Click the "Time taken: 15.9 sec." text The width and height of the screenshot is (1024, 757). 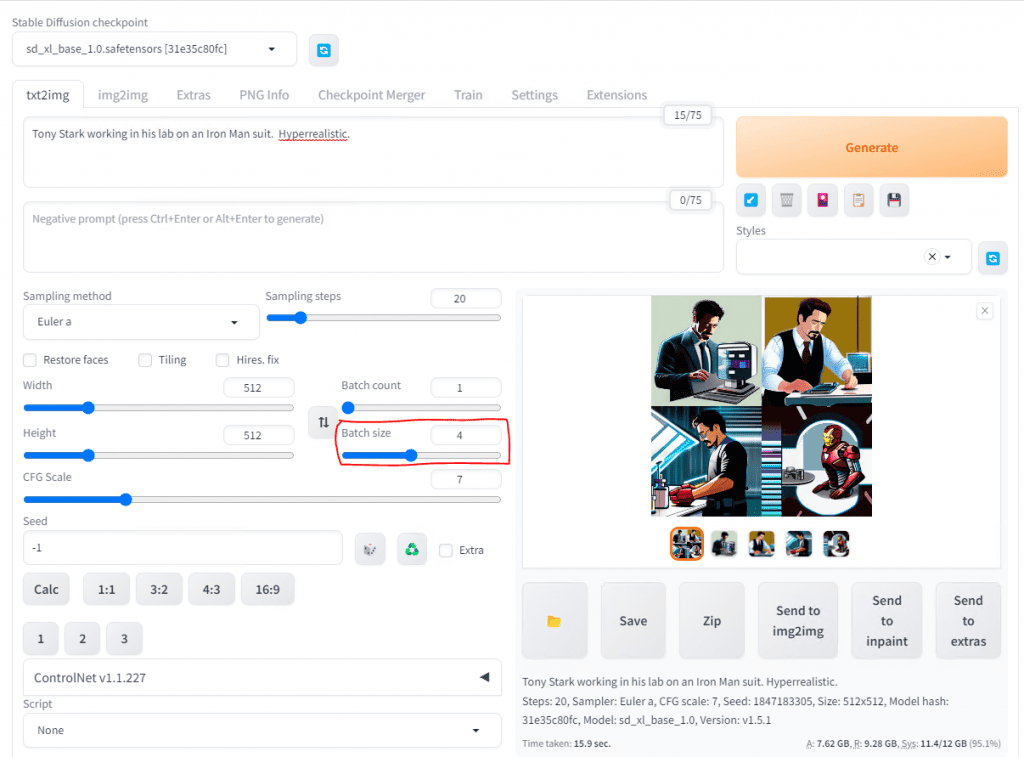pyautogui.click(x=566, y=743)
